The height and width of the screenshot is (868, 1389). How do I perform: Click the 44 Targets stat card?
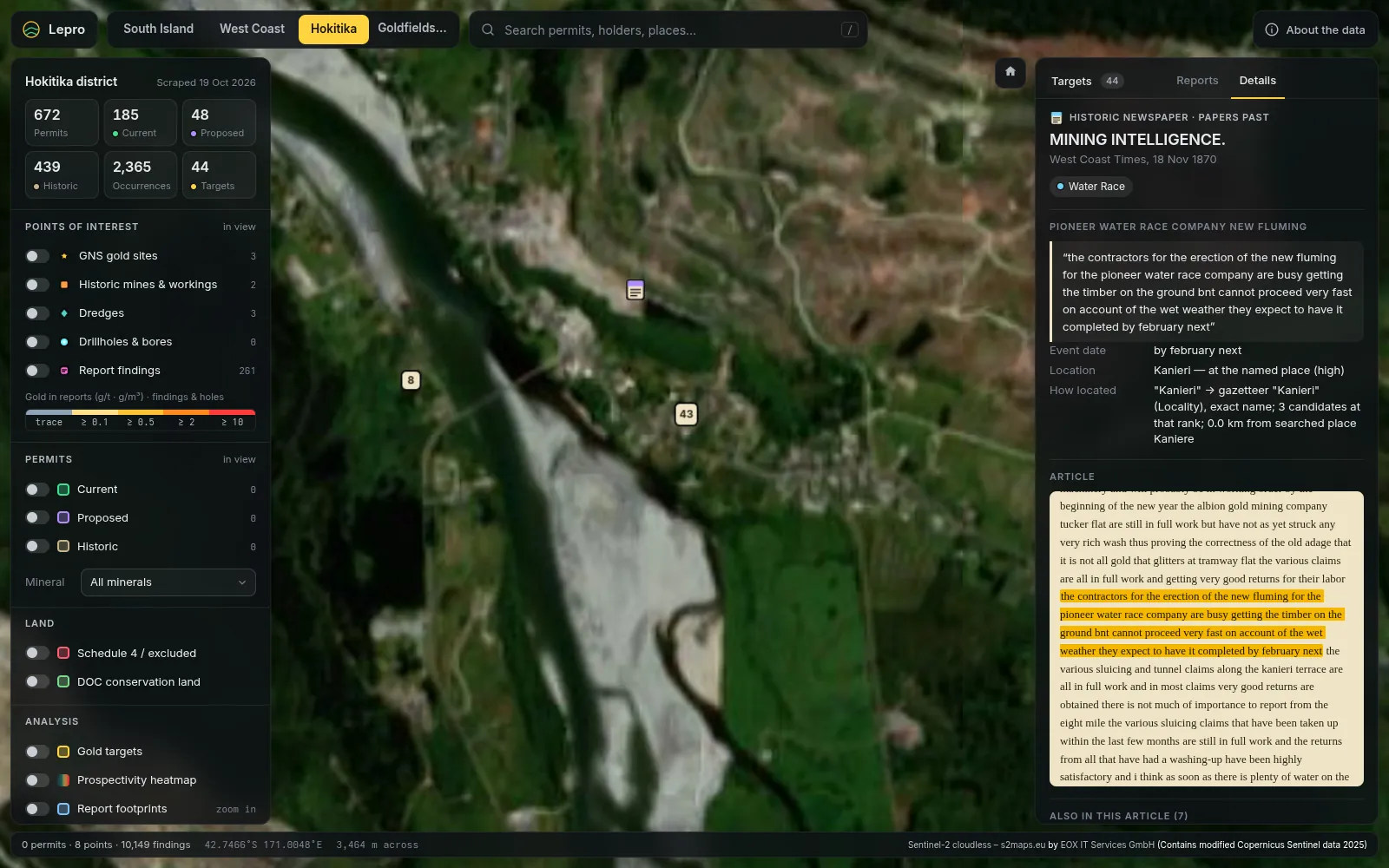(x=219, y=174)
